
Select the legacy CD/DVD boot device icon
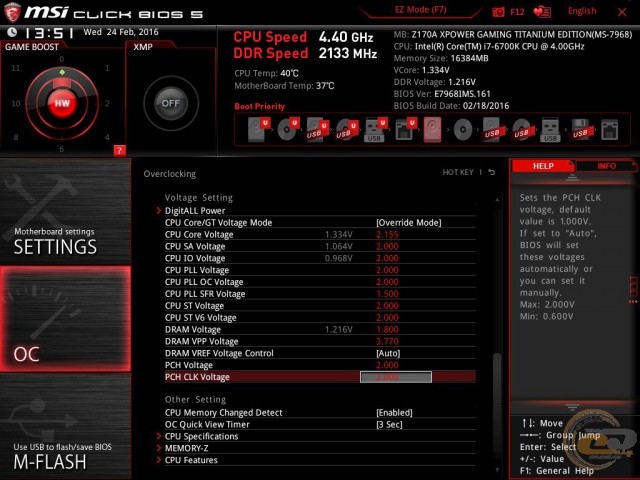pos(463,130)
